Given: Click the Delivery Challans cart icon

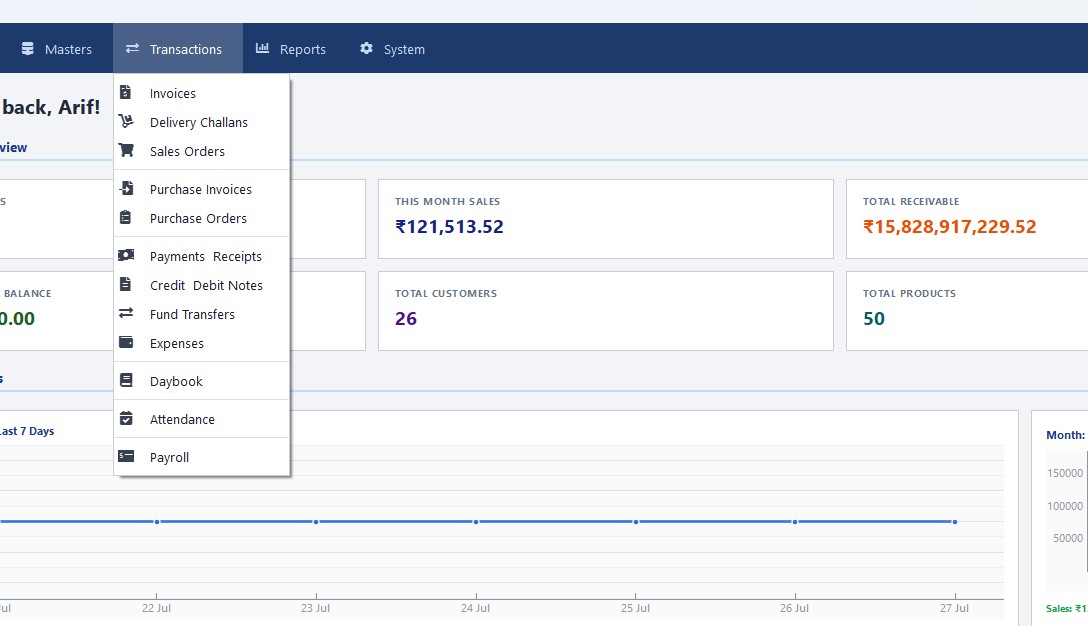Looking at the screenshot, I should point(126,121).
